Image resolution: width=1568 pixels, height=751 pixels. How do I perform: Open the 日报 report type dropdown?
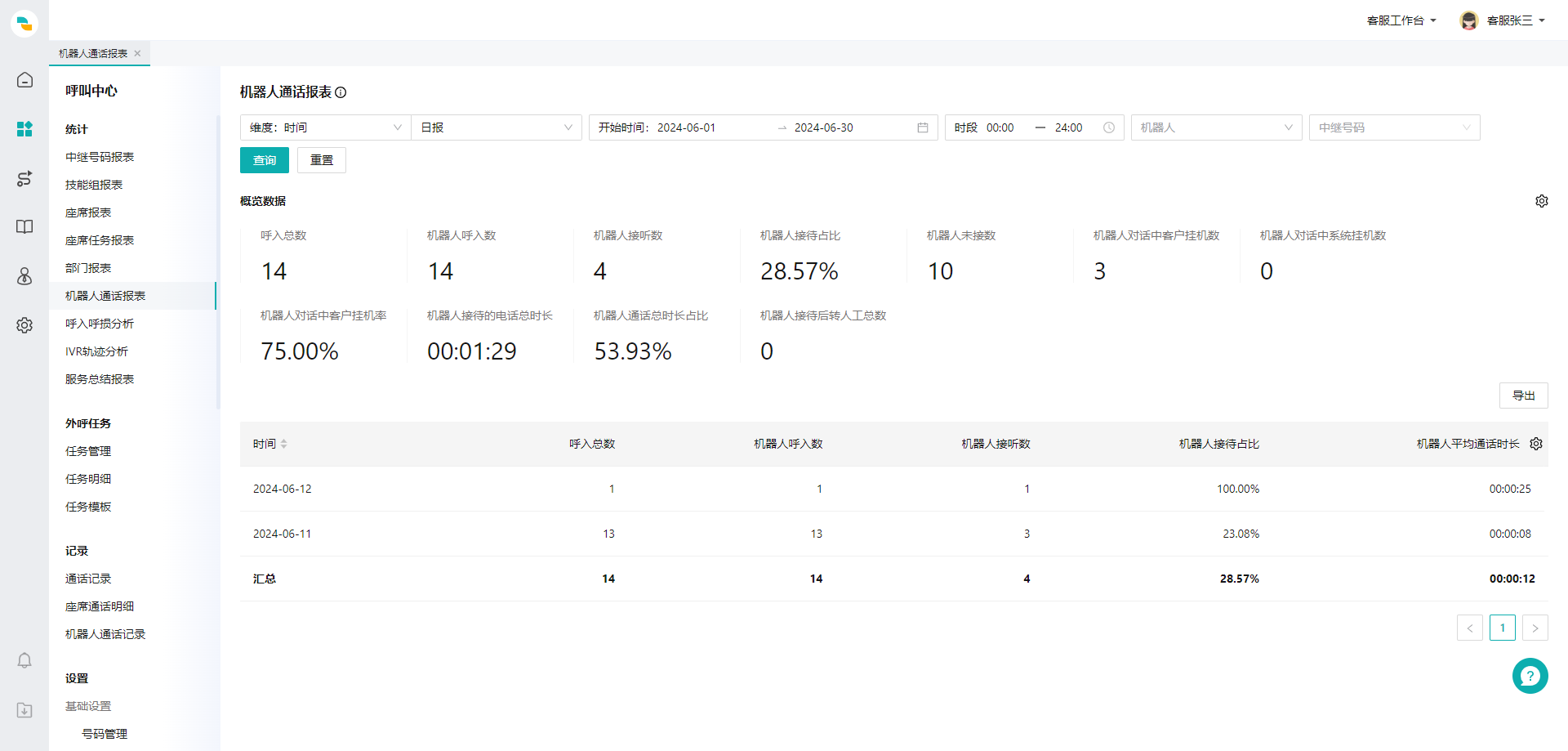point(497,127)
